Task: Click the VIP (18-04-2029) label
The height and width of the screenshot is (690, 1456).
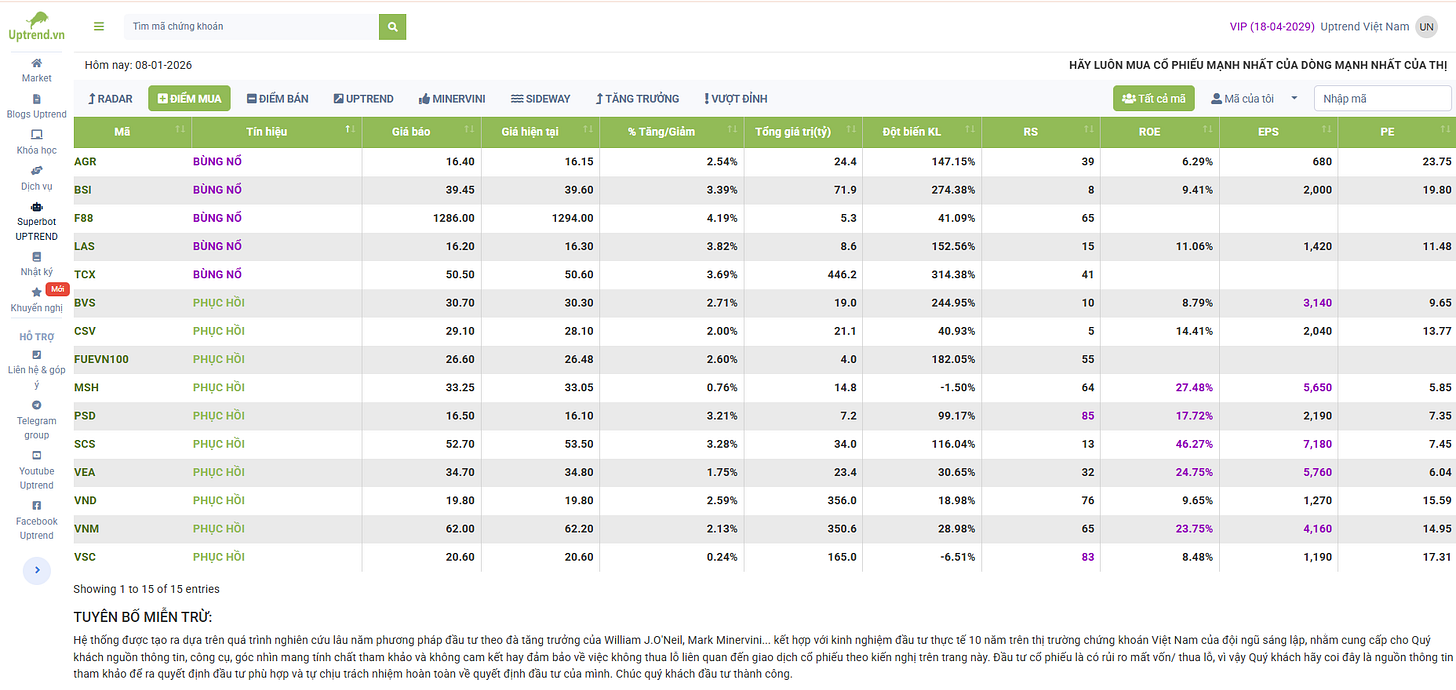Action: 1272,27
